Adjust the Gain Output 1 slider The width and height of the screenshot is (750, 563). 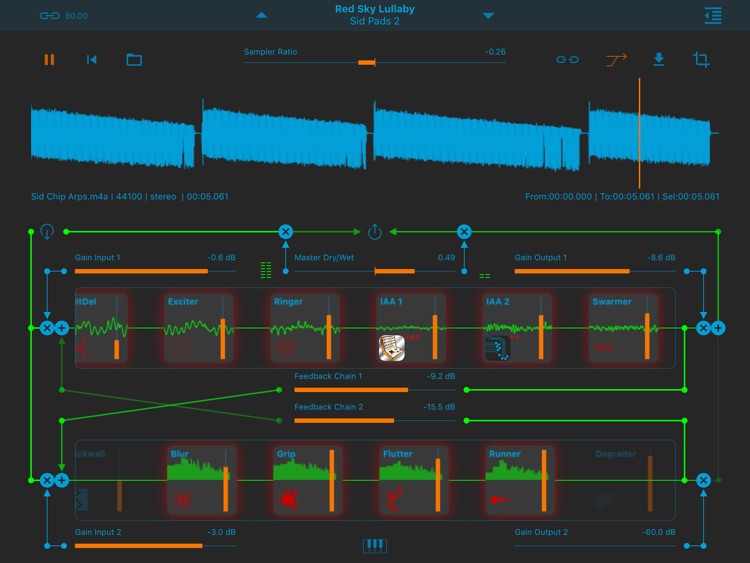point(595,271)
